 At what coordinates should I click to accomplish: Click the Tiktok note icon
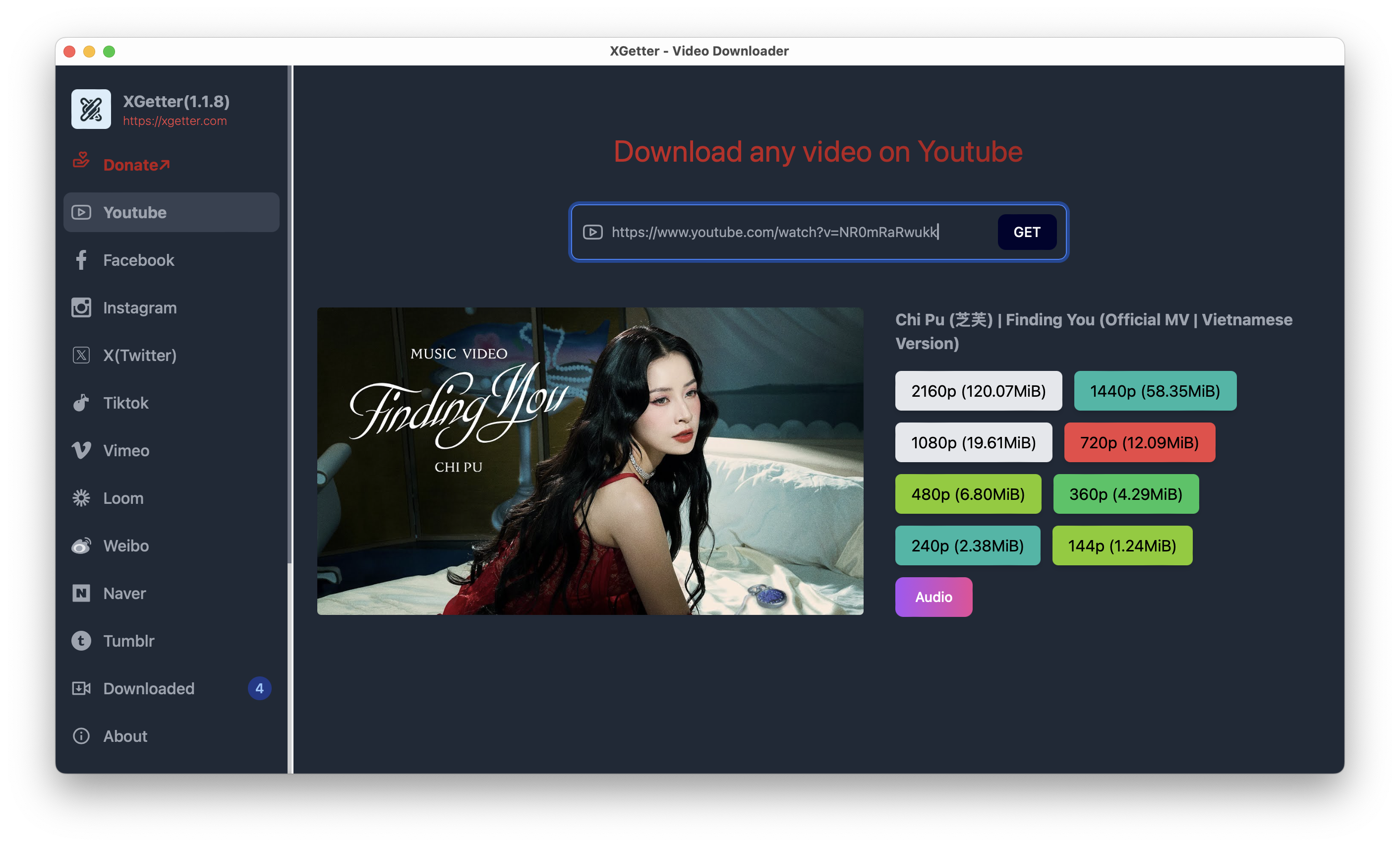tap(81, 403)
